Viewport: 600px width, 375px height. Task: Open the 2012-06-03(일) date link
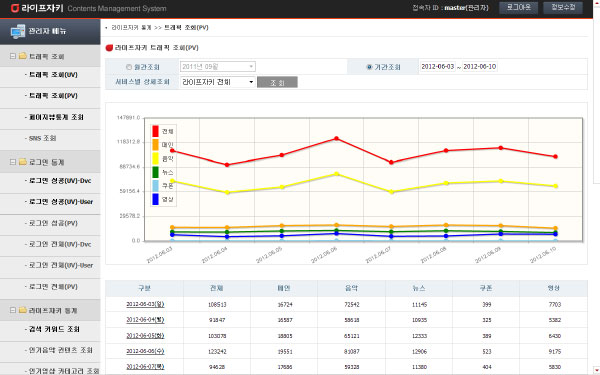145,305
